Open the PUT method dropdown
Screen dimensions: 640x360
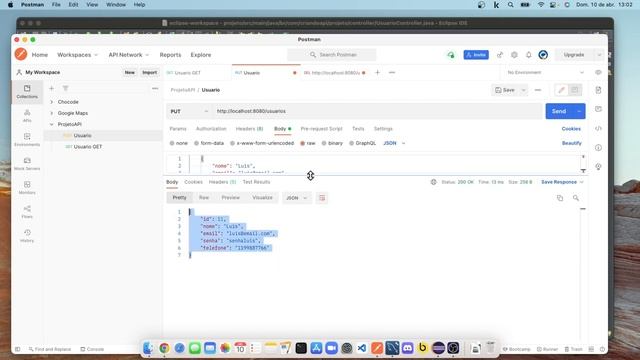(189, 111)
